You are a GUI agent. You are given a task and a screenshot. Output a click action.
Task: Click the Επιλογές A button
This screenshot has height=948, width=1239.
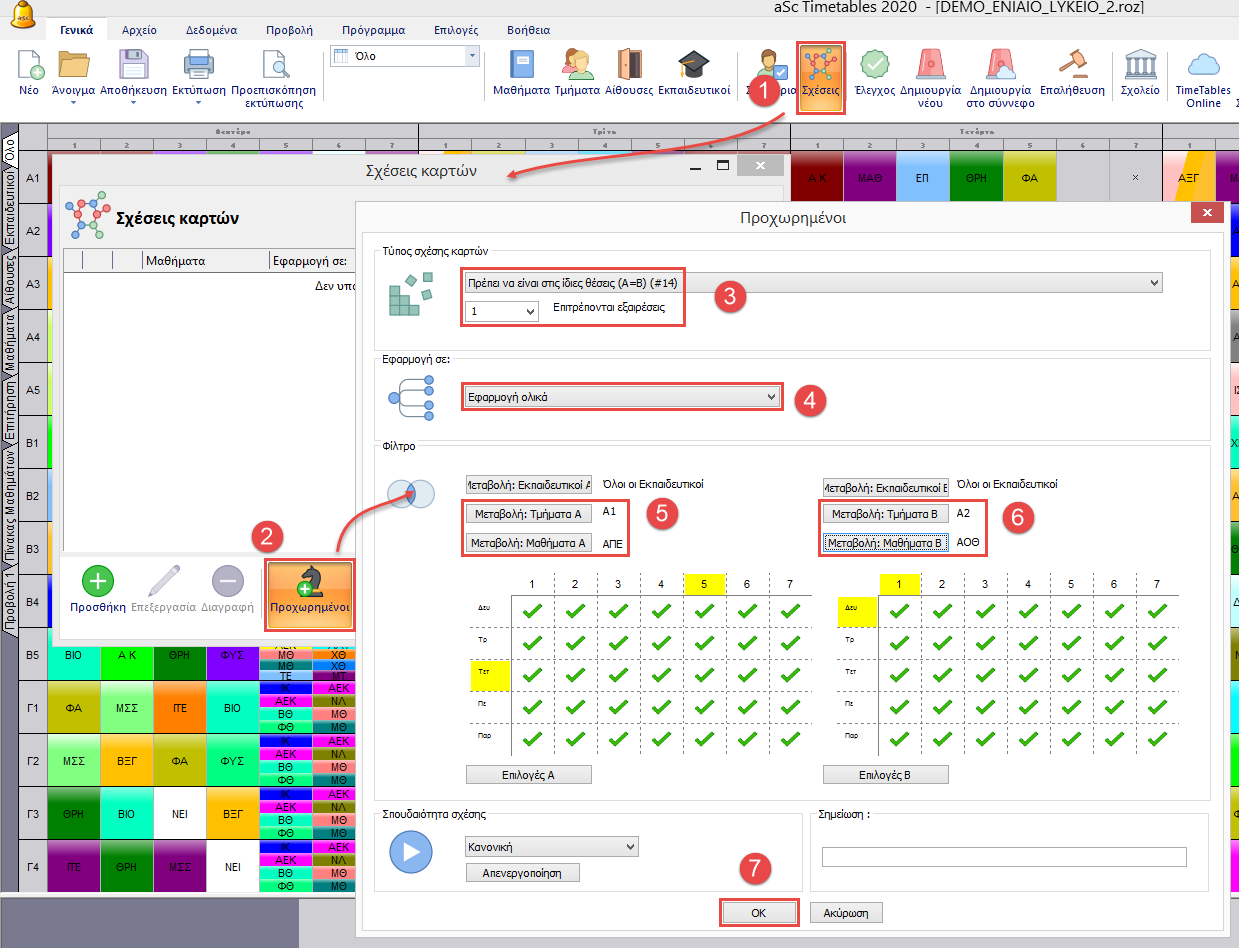529,774
